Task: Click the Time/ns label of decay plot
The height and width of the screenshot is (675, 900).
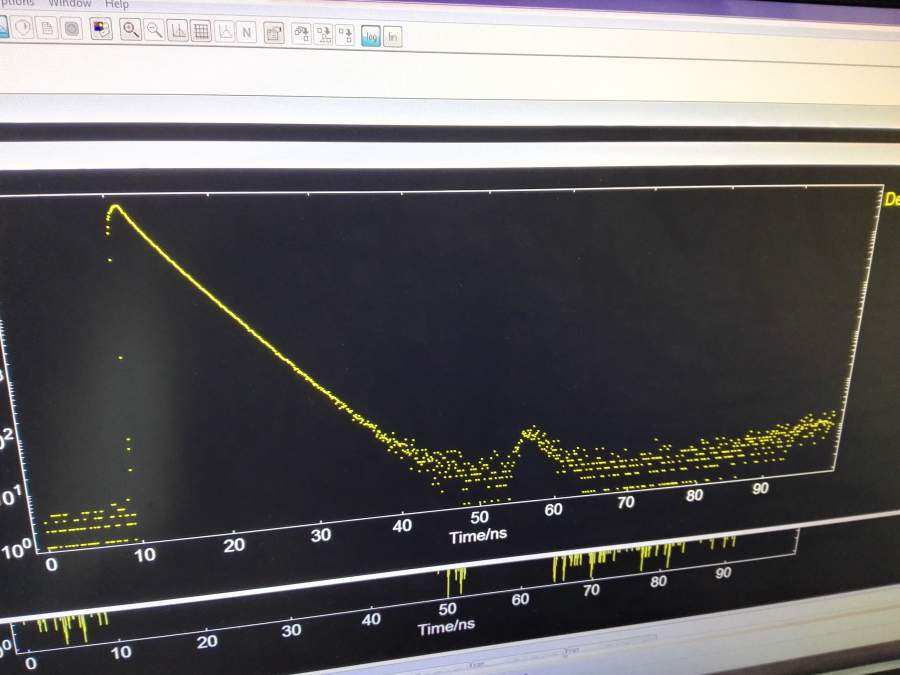Action: click(478, 536)
